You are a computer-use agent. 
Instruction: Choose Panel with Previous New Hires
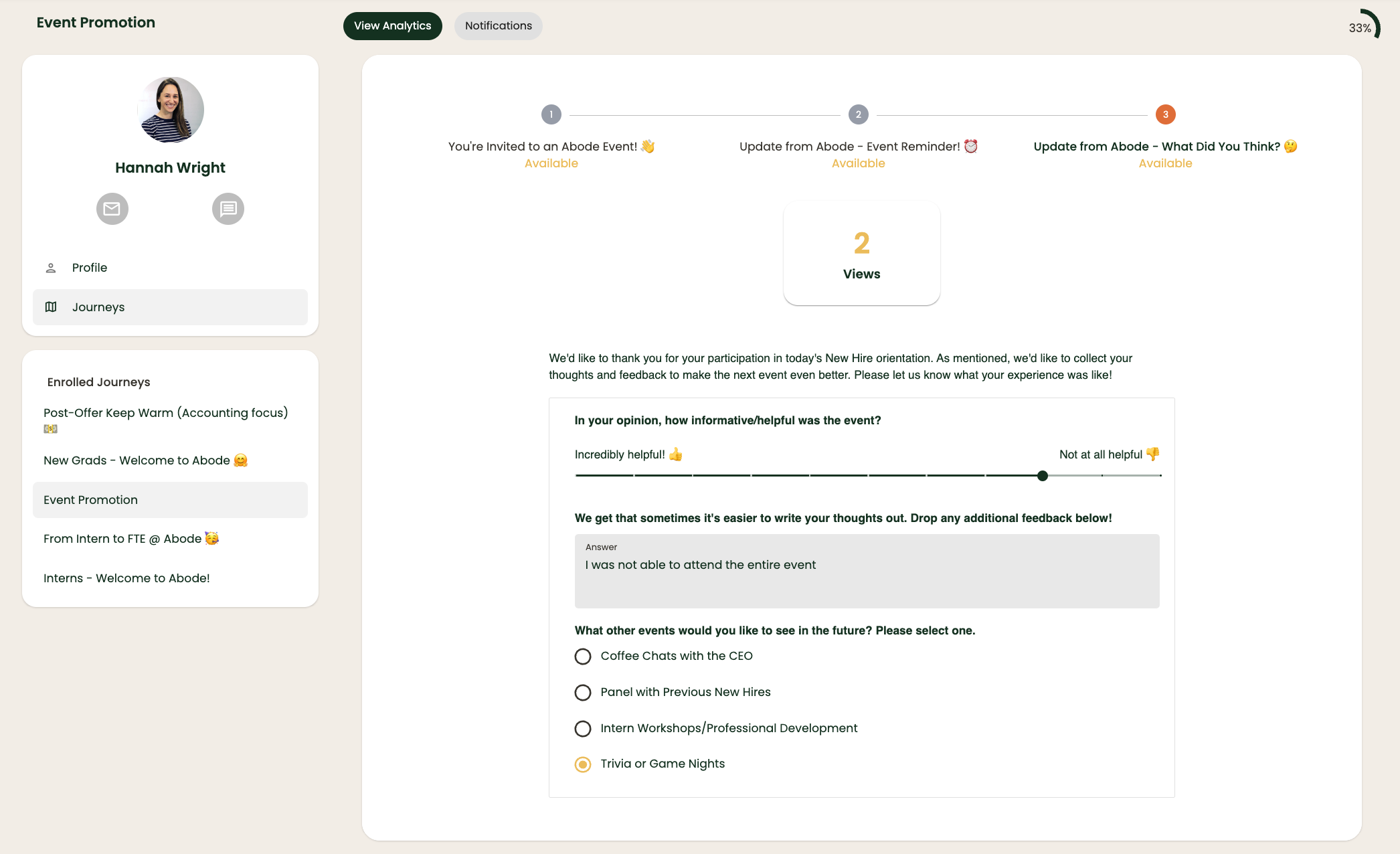(583, 693)
